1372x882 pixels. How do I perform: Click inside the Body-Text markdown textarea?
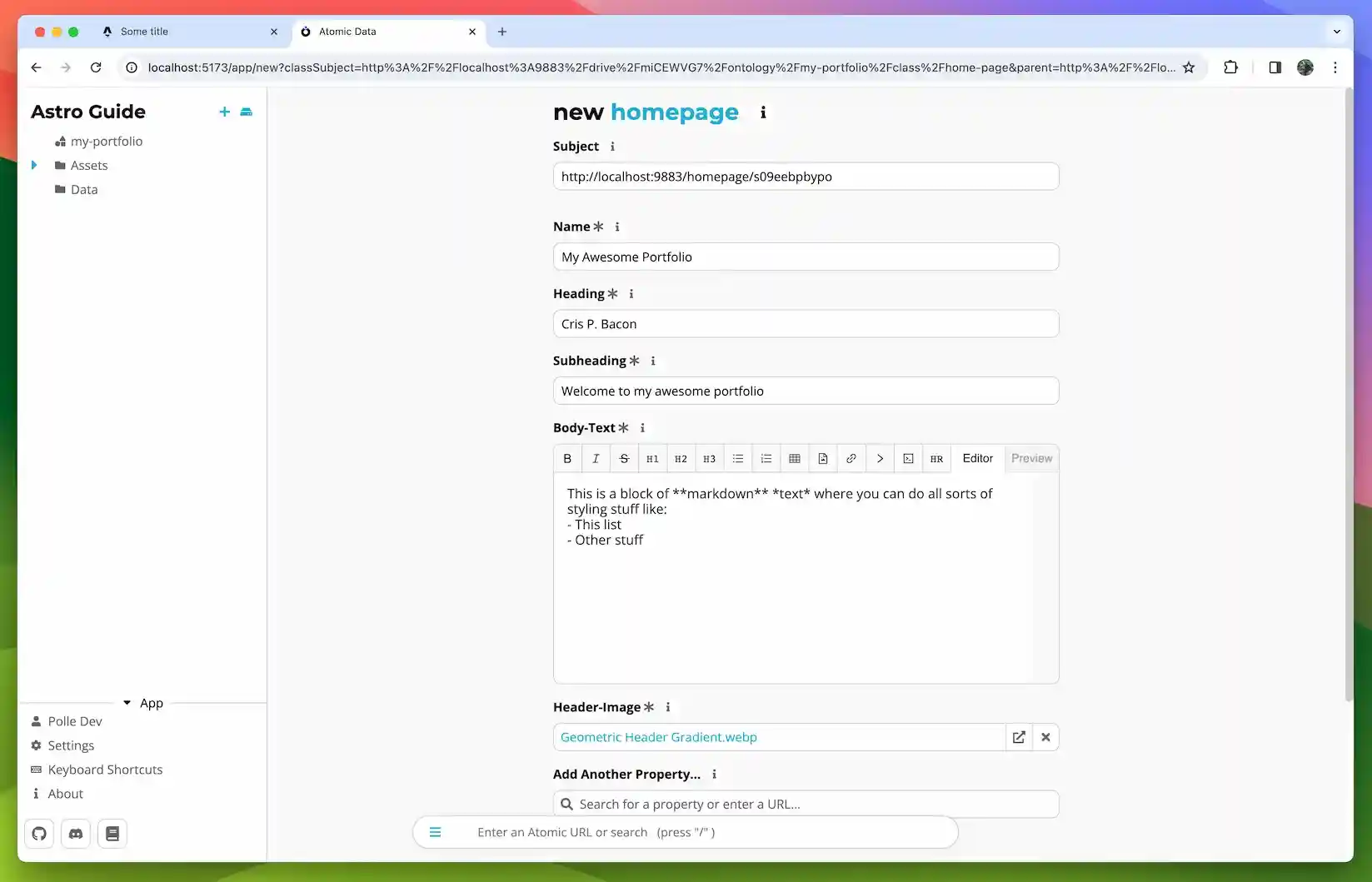click(806, 578)
